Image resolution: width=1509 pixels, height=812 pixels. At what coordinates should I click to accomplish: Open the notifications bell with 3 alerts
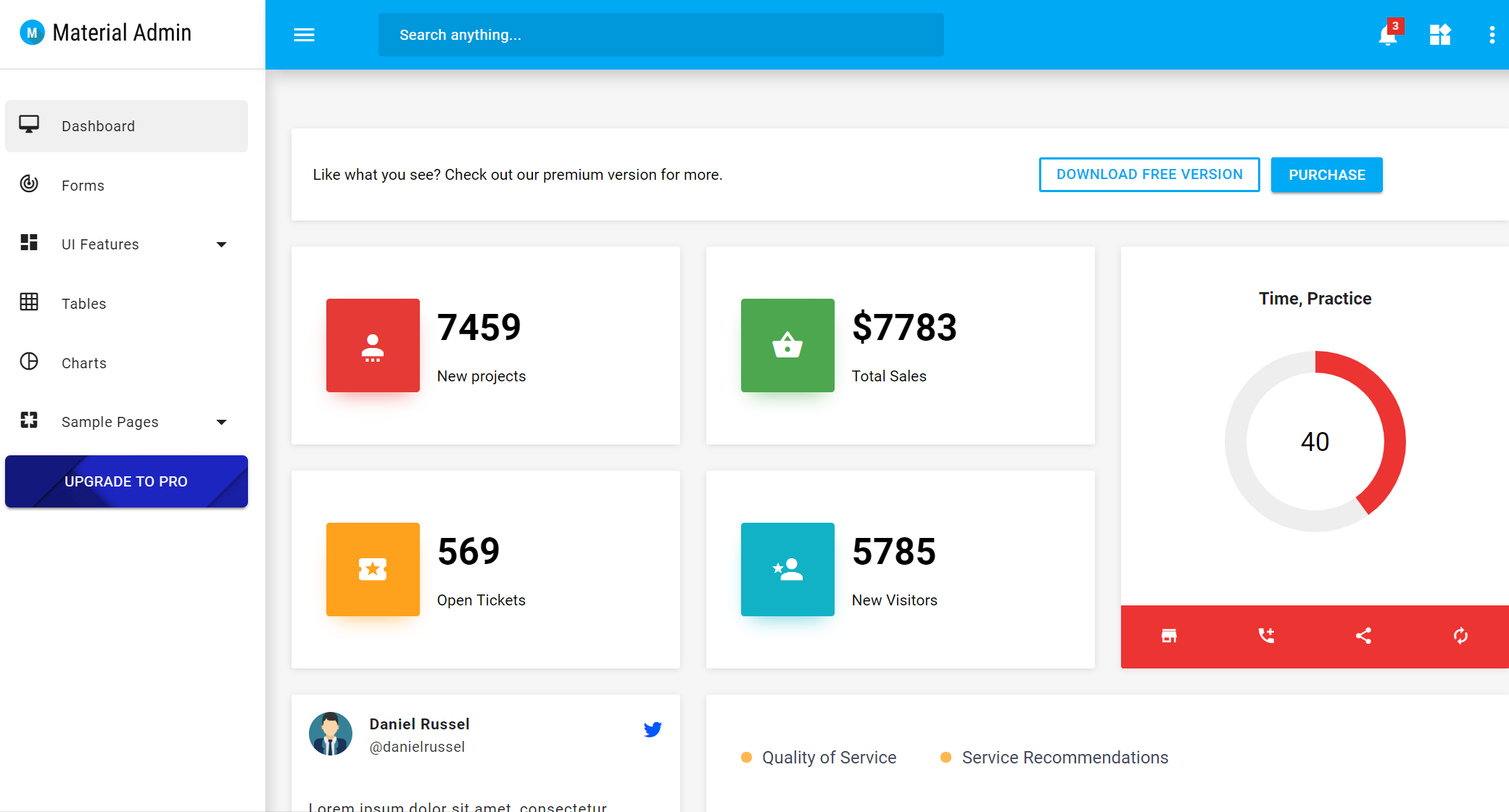tap(1387, 35)
